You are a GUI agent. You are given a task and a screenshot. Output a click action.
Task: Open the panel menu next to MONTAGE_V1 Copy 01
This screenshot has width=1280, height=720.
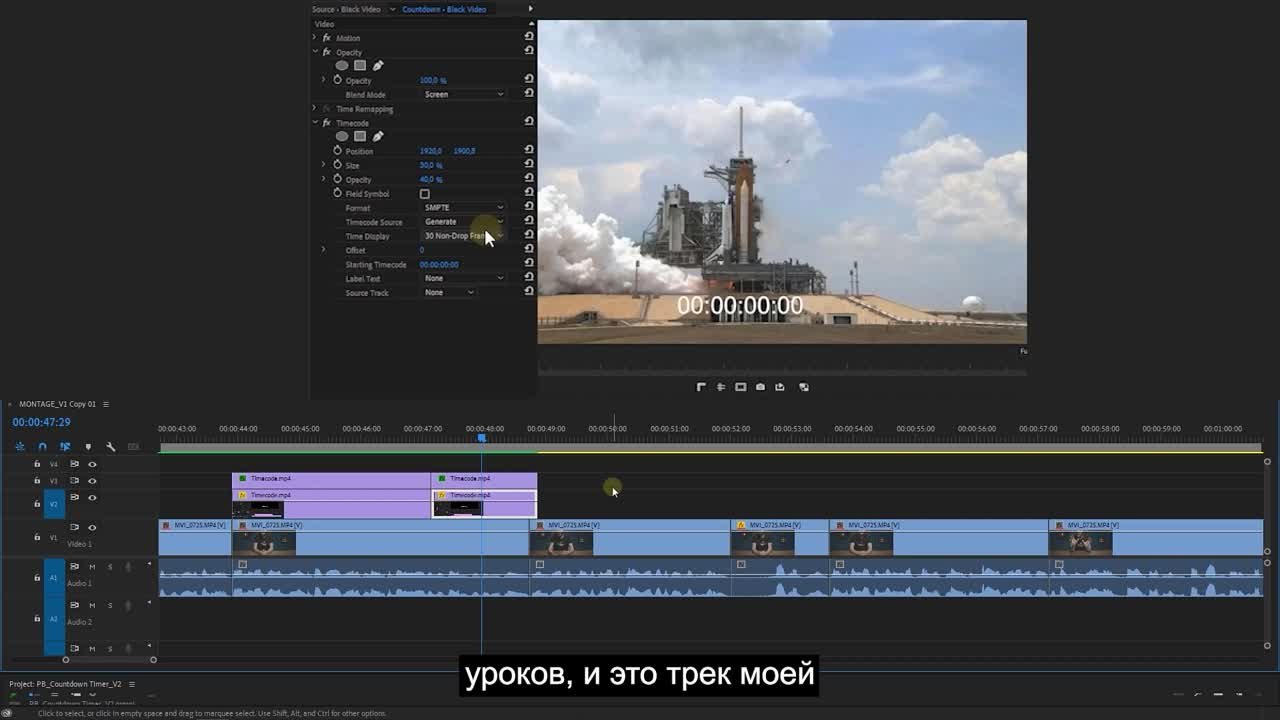point(107,404)
